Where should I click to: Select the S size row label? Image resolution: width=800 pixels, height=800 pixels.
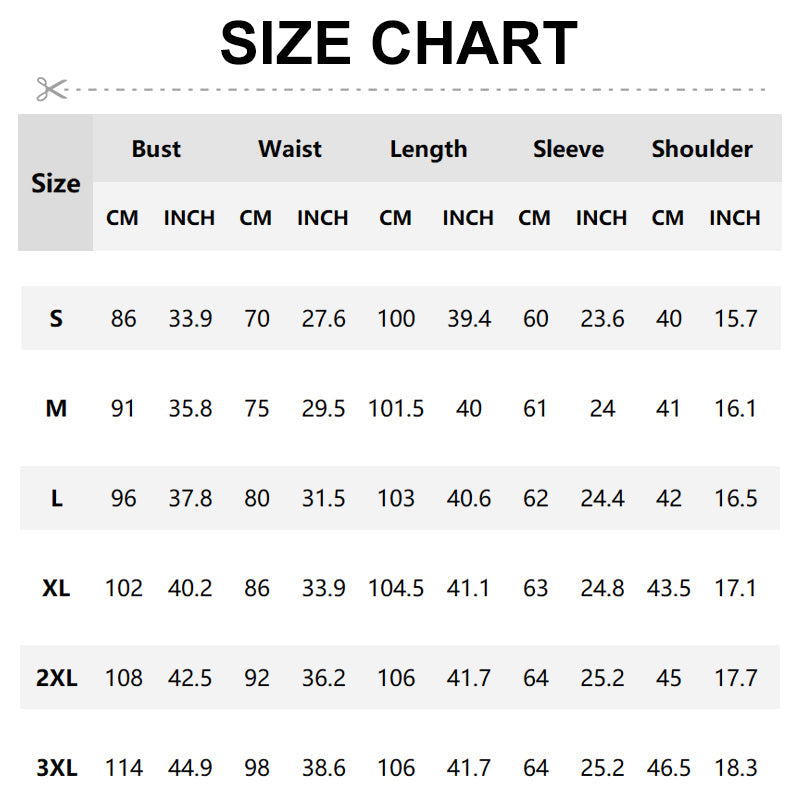[x=56, y=319]
